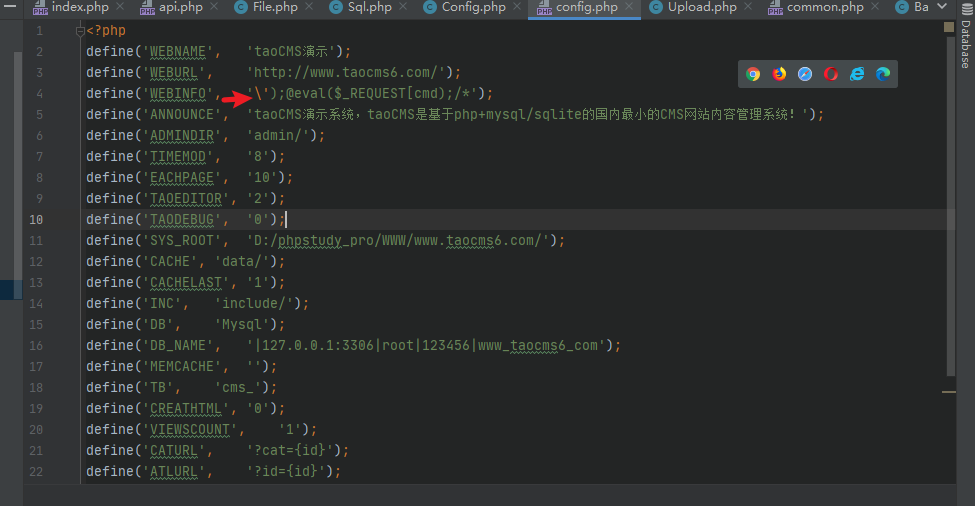Open in Firefox browser icon
The width and height of the screenshot is (975, 506).
coord(779,75)
